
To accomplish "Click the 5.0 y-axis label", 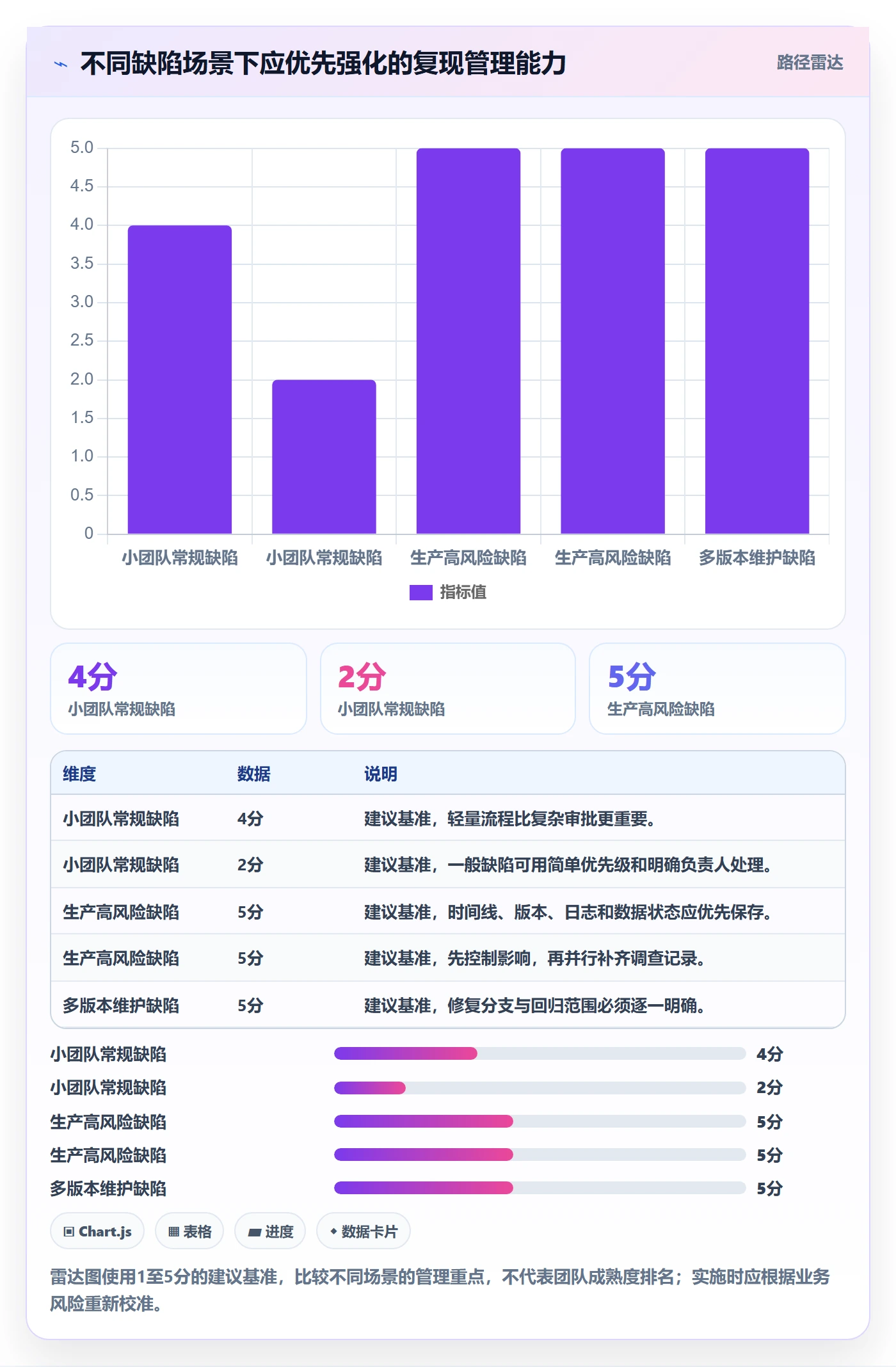I will tap(82, 148).
